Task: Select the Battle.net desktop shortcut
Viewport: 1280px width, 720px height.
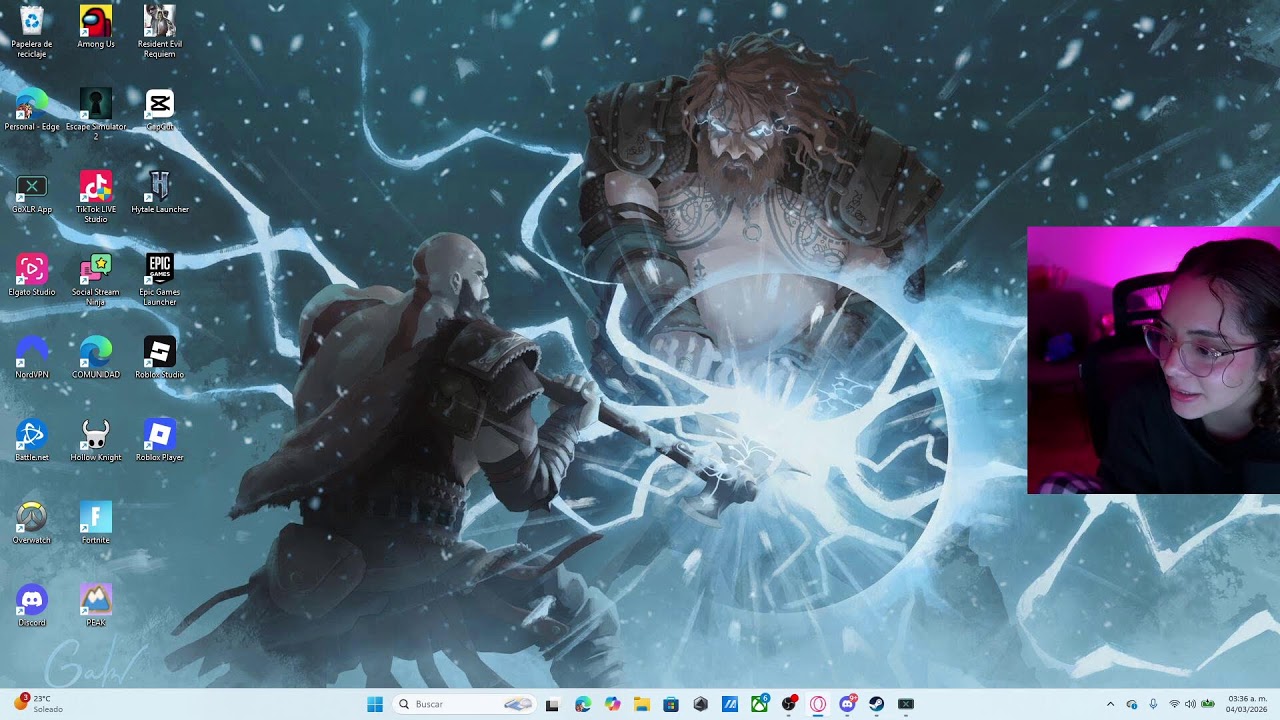Action: pyautogui.click(x=32, y=440)
